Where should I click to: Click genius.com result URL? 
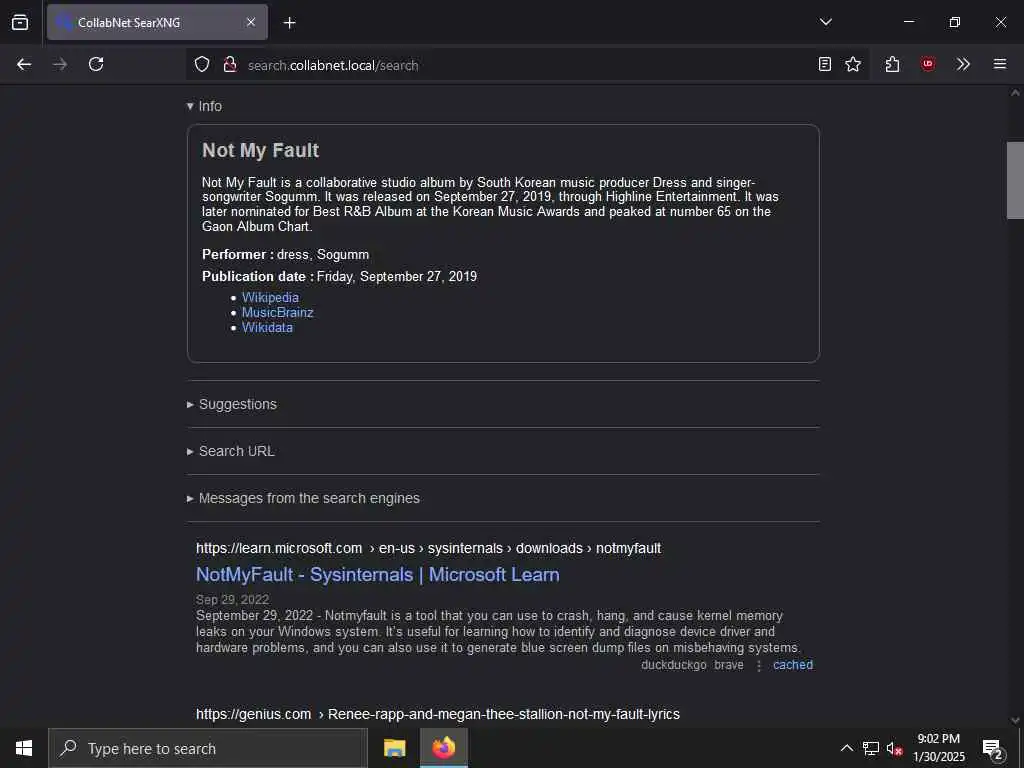438,714
